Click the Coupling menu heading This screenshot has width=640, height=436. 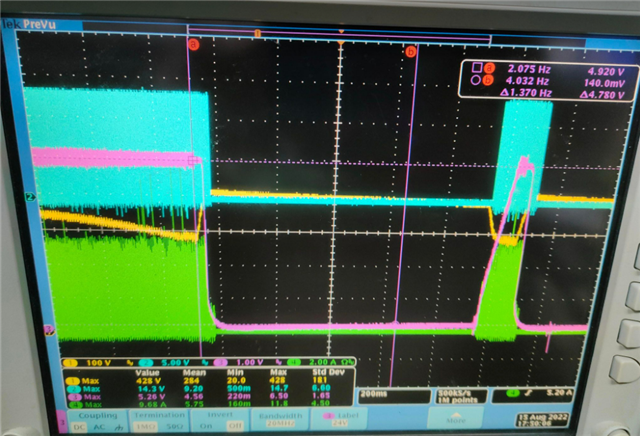98,416
